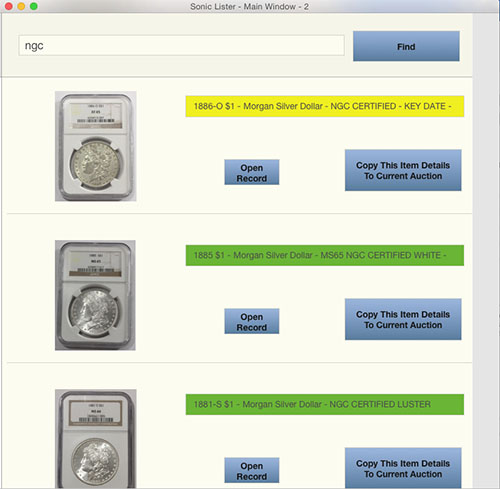Select the green 1885 $1 MS65 title
This screenshot has height=489, width=500.
tap(325, 255)
